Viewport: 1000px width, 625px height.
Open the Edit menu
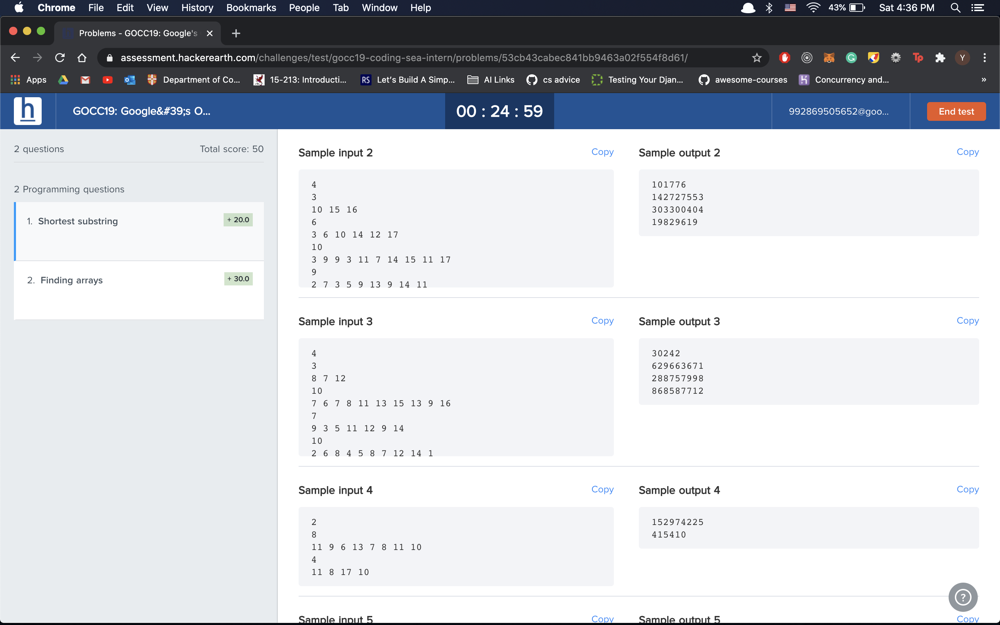125,8
